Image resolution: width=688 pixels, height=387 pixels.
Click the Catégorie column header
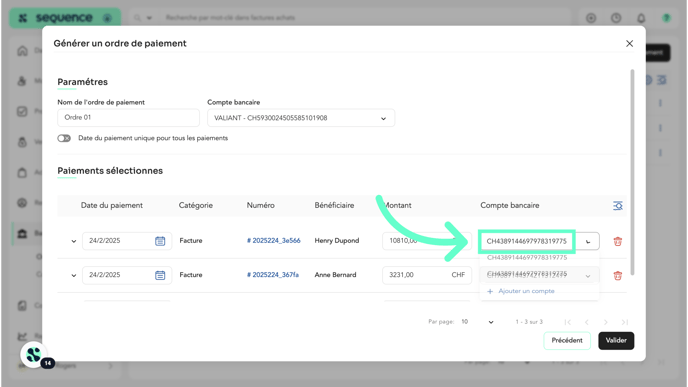[196, 205]
